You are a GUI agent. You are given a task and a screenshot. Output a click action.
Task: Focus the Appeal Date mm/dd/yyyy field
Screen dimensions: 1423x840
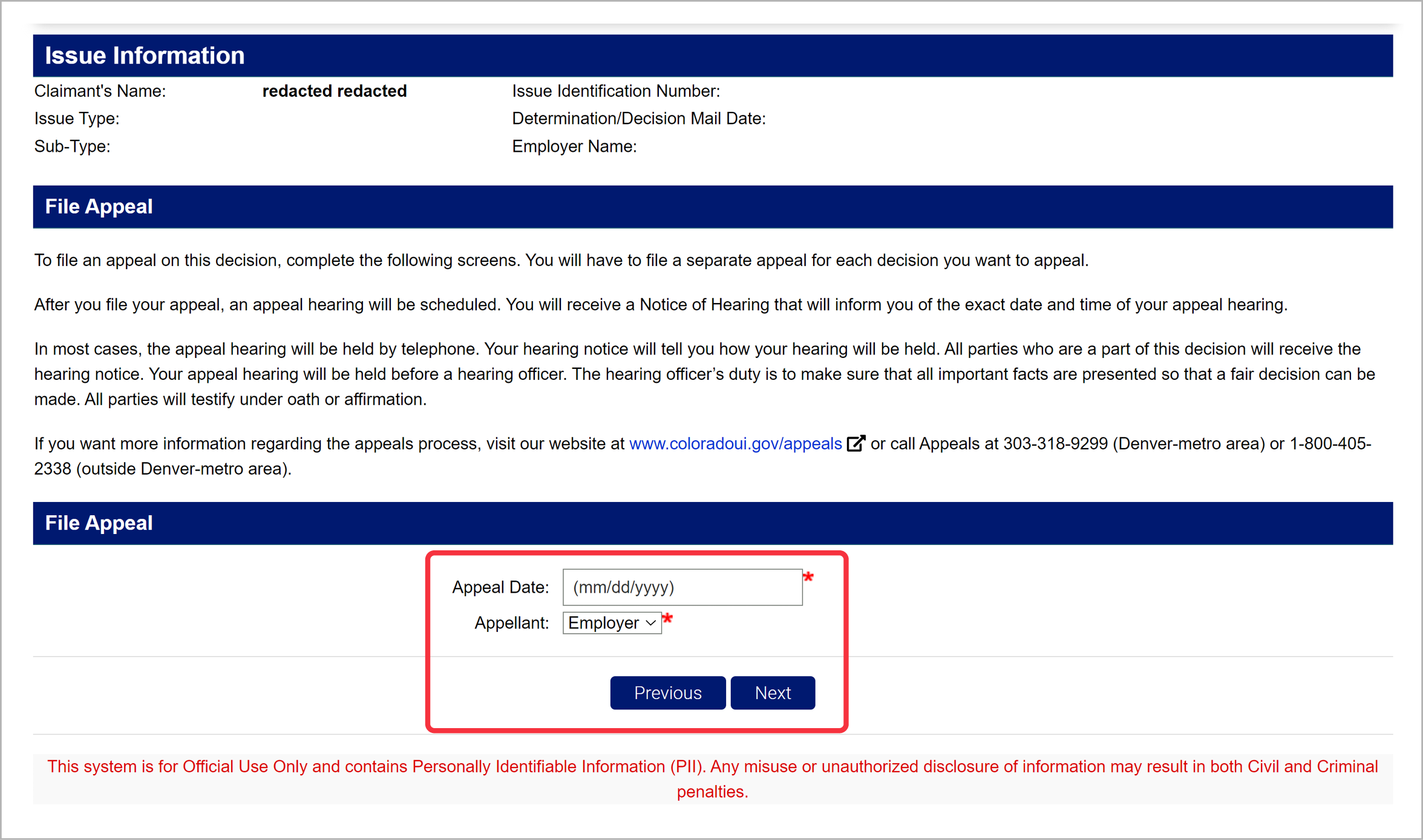click(x=682, y=587)
